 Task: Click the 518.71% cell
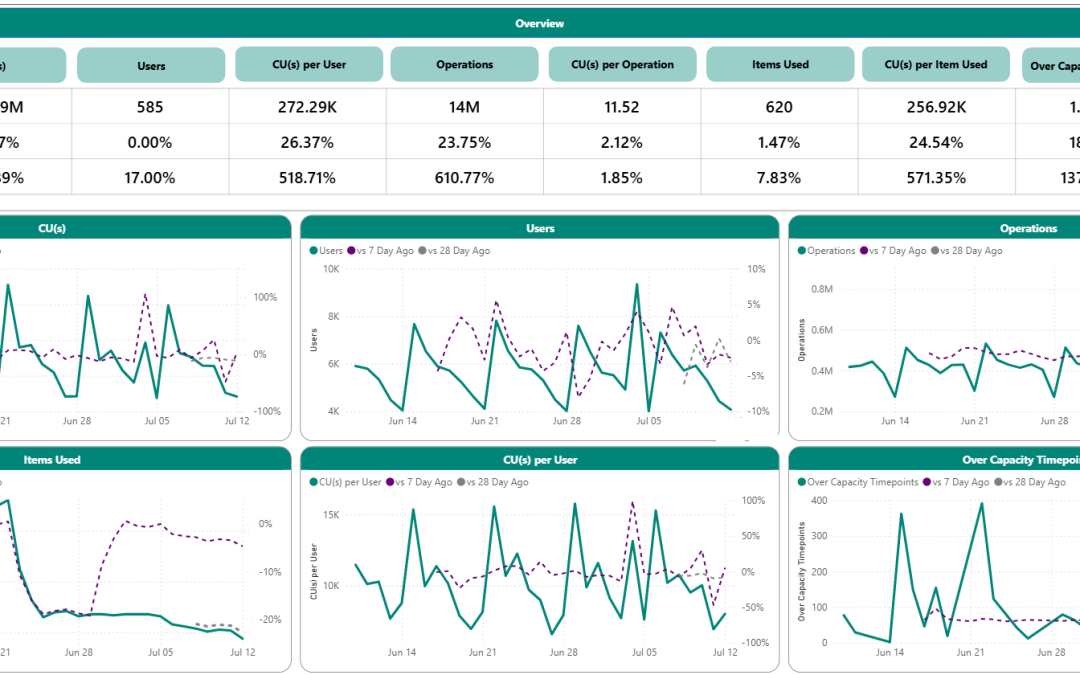[307, 178]
